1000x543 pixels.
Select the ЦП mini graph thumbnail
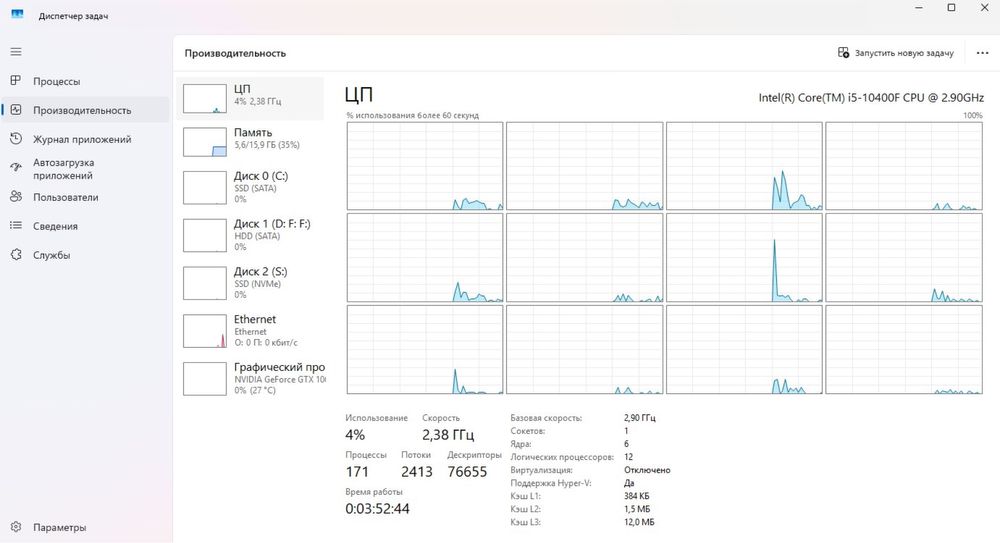tap(205, 98)
